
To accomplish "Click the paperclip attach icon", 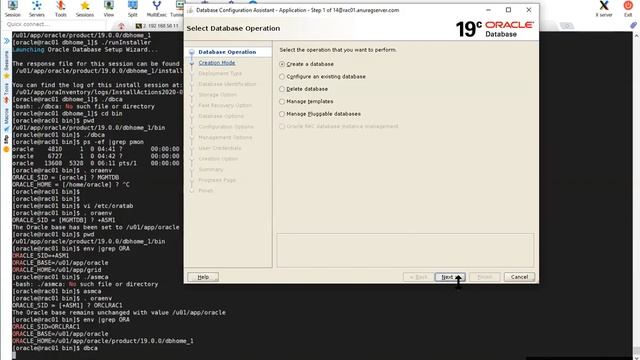I will [633, 25].
